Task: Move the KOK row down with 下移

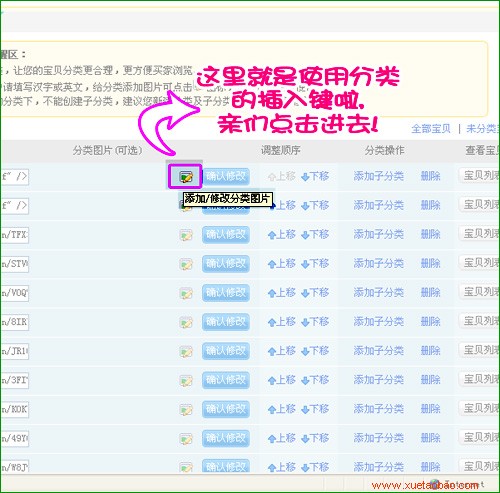Action: point(315,409)
